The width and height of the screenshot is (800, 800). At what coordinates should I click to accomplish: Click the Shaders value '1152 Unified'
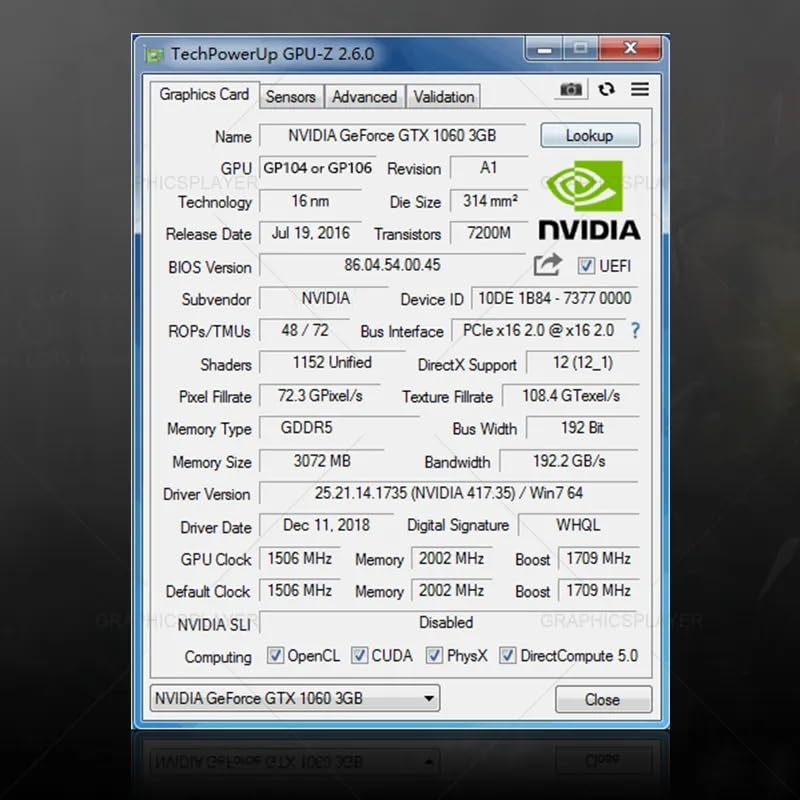[332, 363]
